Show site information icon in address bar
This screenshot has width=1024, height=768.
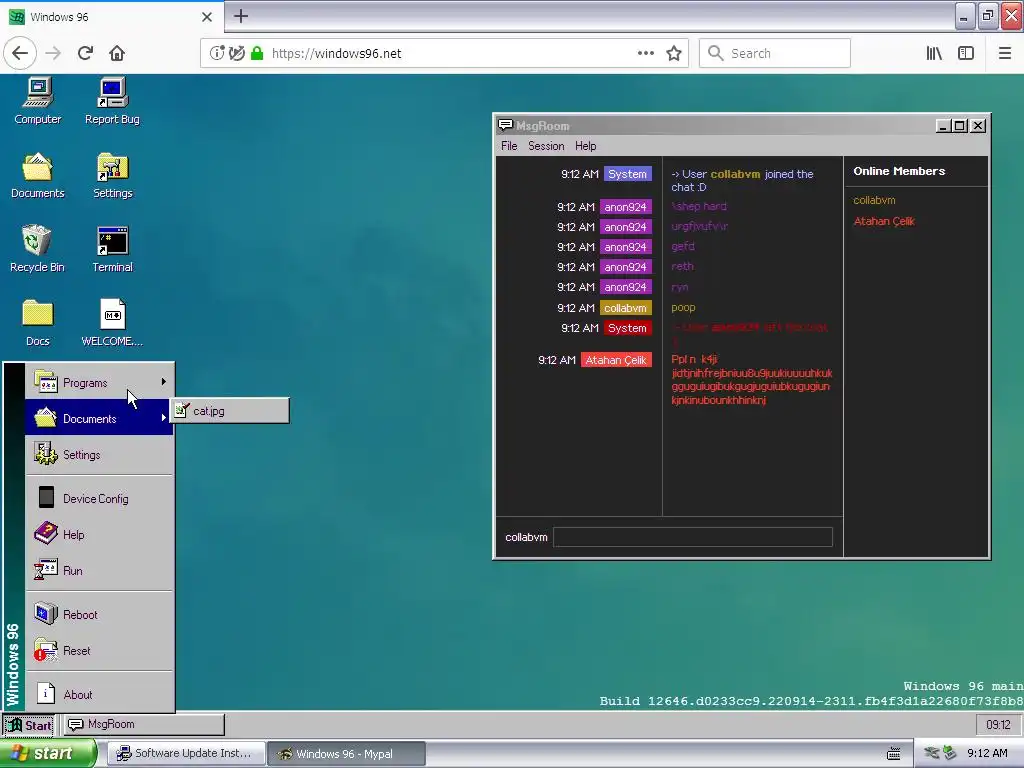(217, 53)
